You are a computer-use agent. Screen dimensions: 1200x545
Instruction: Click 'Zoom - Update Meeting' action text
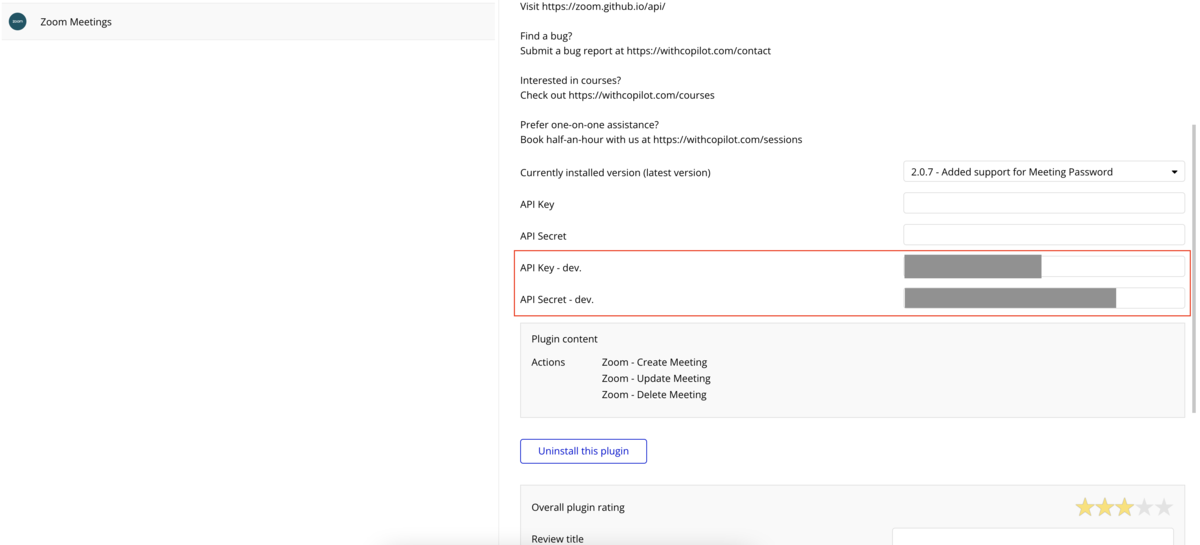point(656,378)
